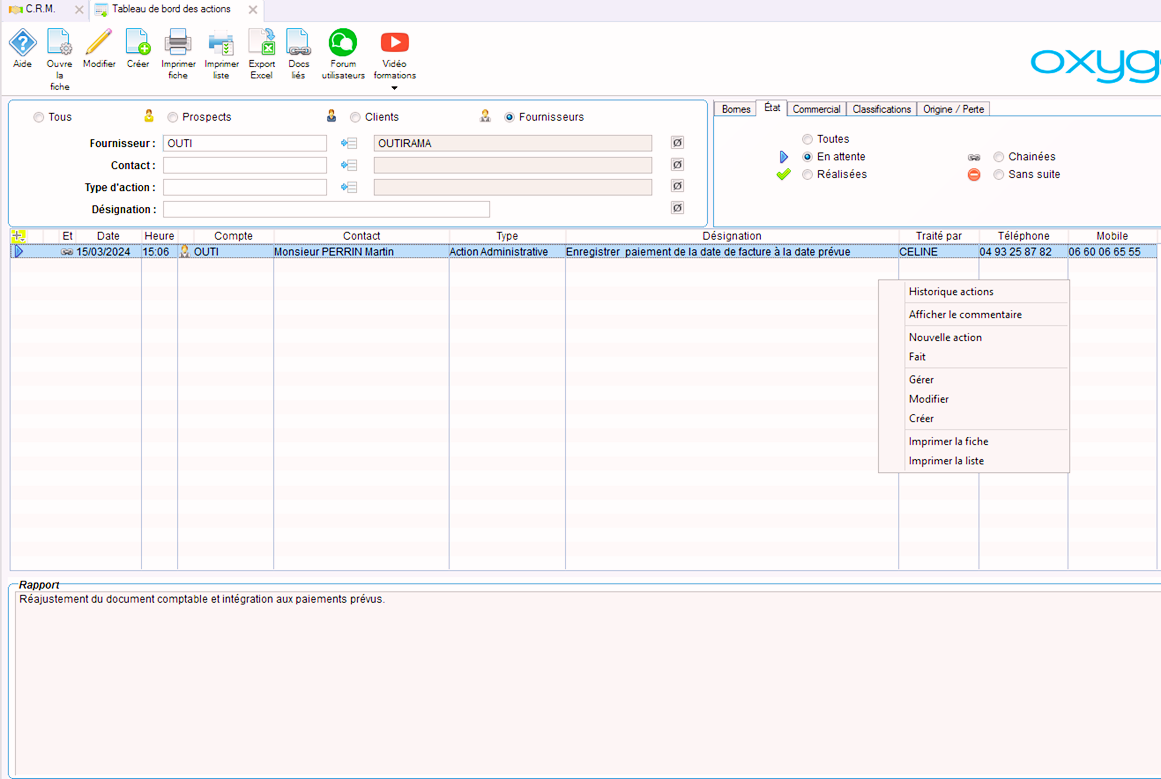Select the Prospects radio button
The width and height of the screenshot is (1161, 779).
[x=173, y=118]
